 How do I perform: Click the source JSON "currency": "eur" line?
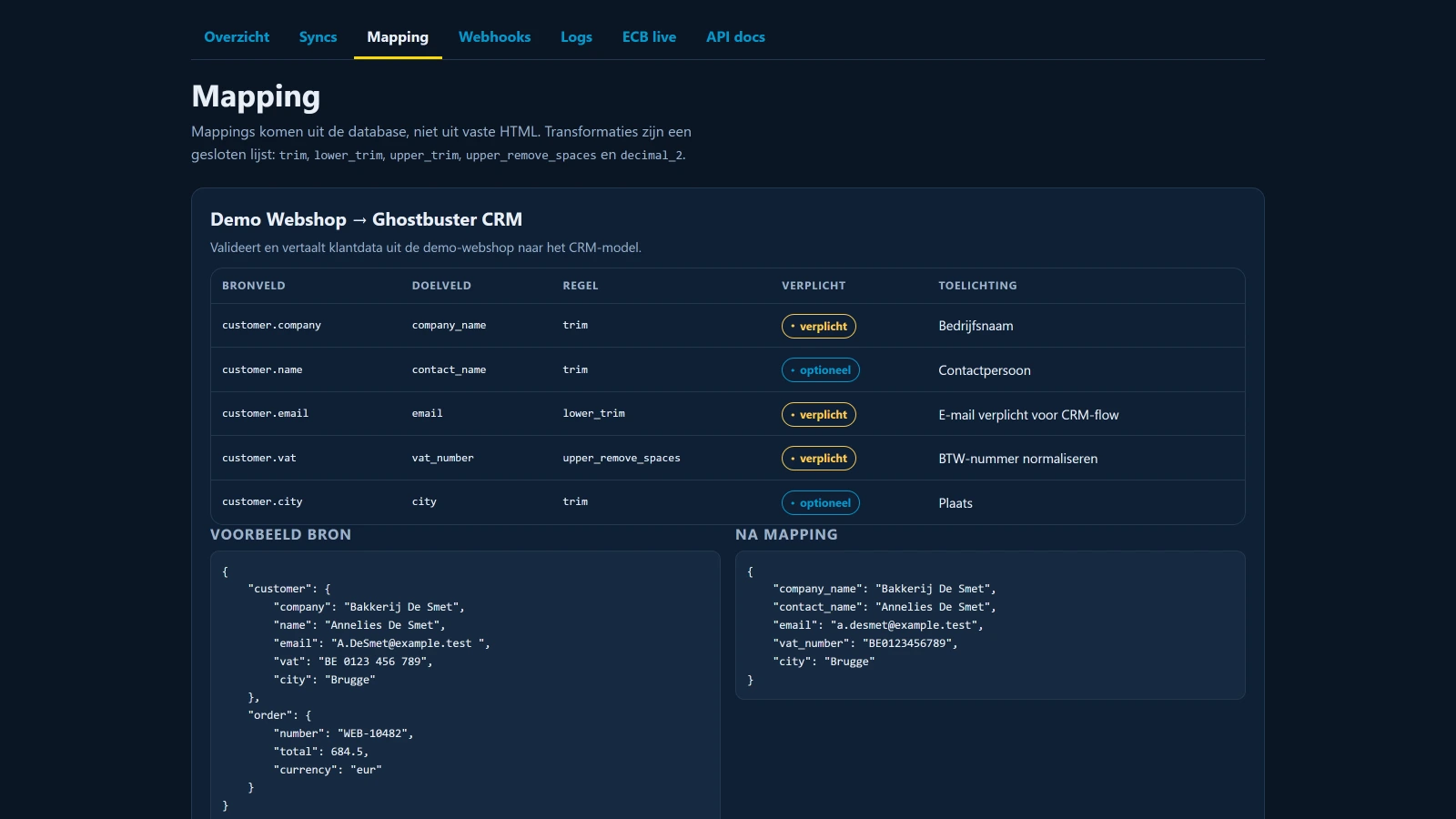328,770
